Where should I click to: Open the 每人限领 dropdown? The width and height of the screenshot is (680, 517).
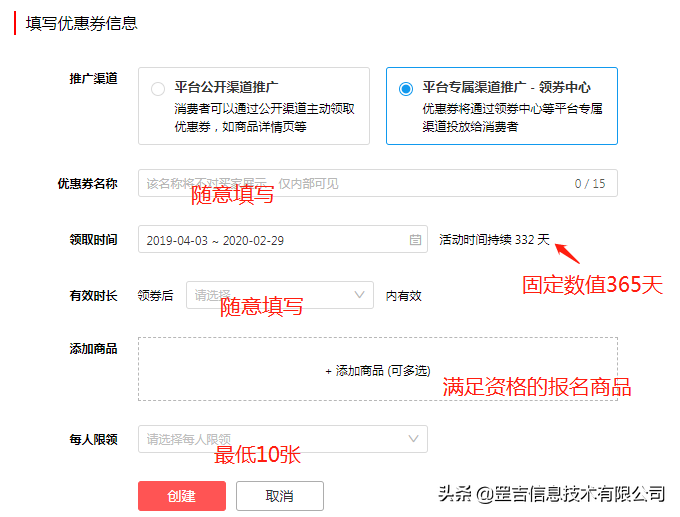pyautogui.click(x=283, y=439)
